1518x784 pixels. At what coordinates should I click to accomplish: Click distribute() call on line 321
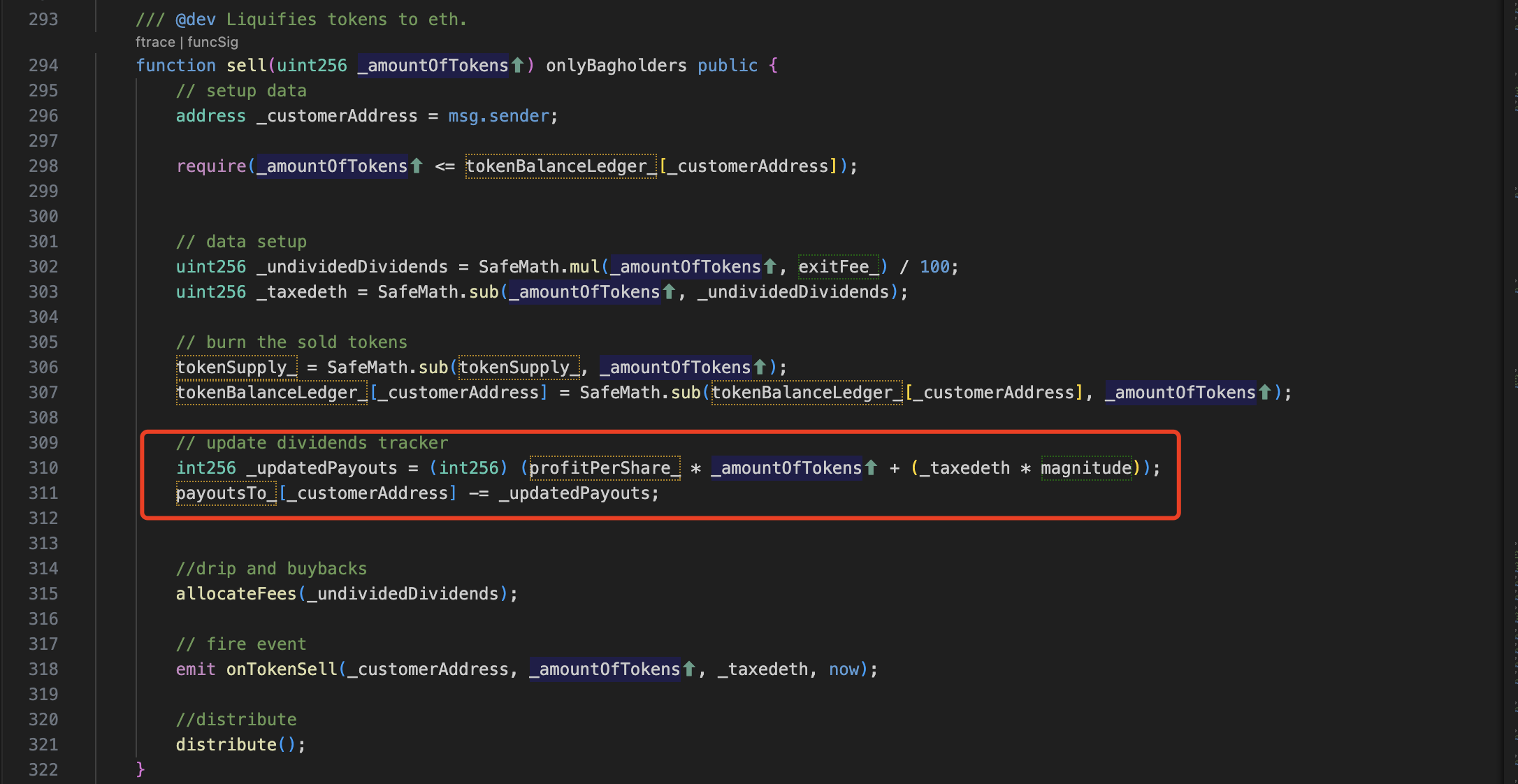pyautogui.click(x=236, y=745)
